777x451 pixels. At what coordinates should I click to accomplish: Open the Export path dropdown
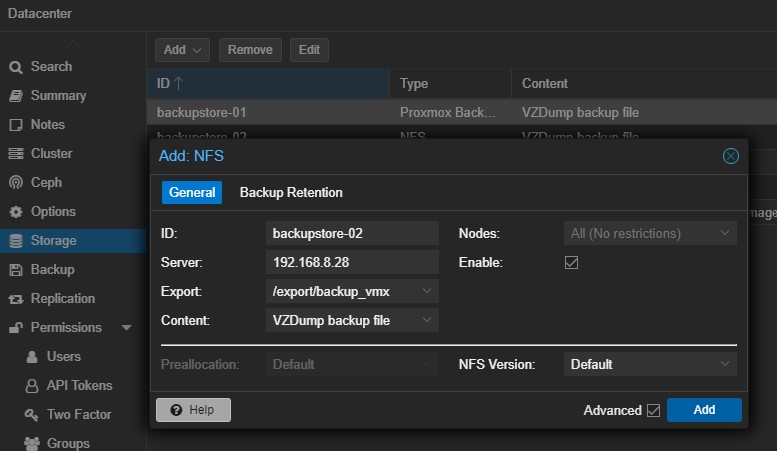(428, 291)
